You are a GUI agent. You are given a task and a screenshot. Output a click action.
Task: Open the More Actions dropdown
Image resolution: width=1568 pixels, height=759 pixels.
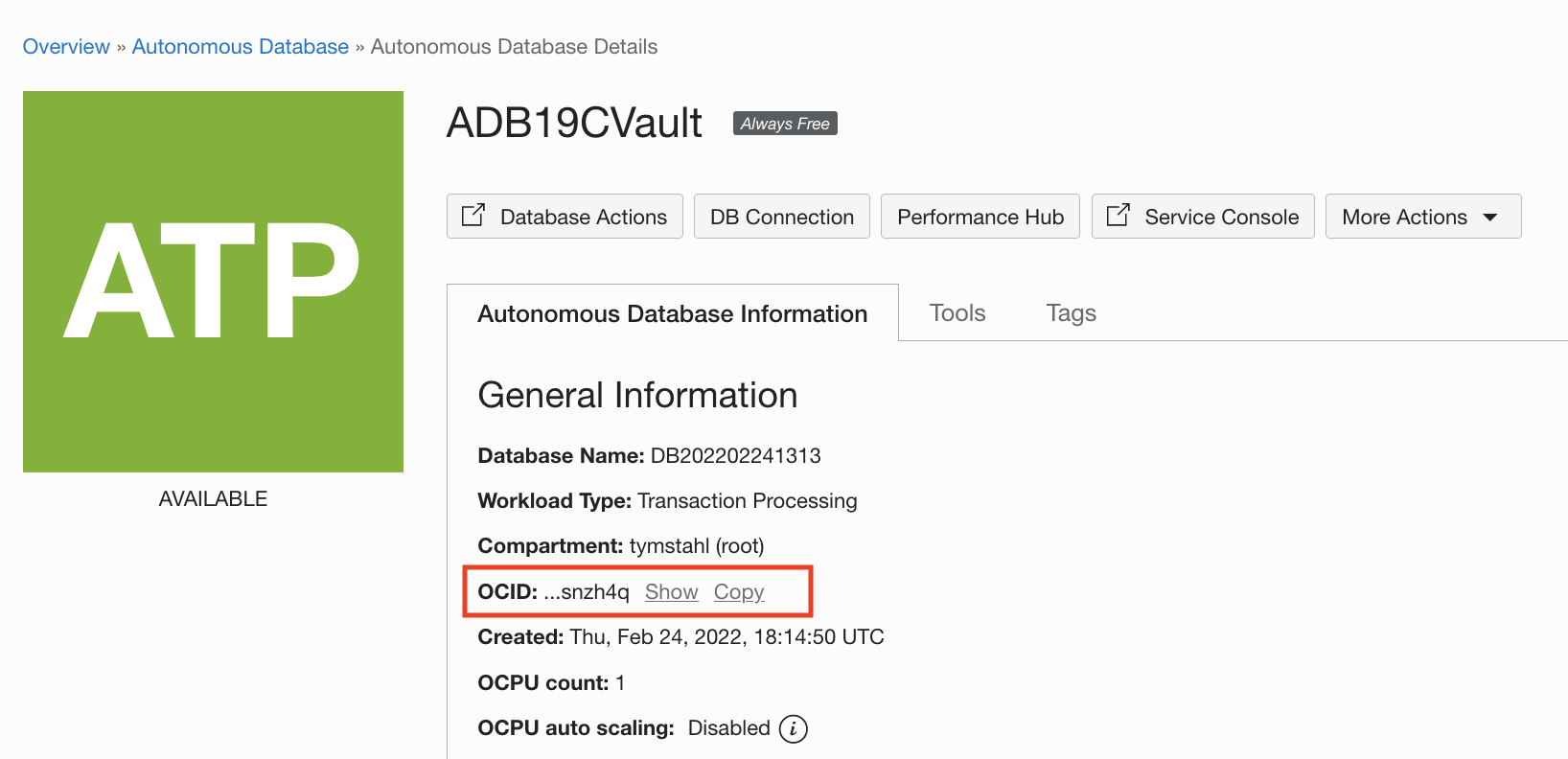click(1422, 216)
